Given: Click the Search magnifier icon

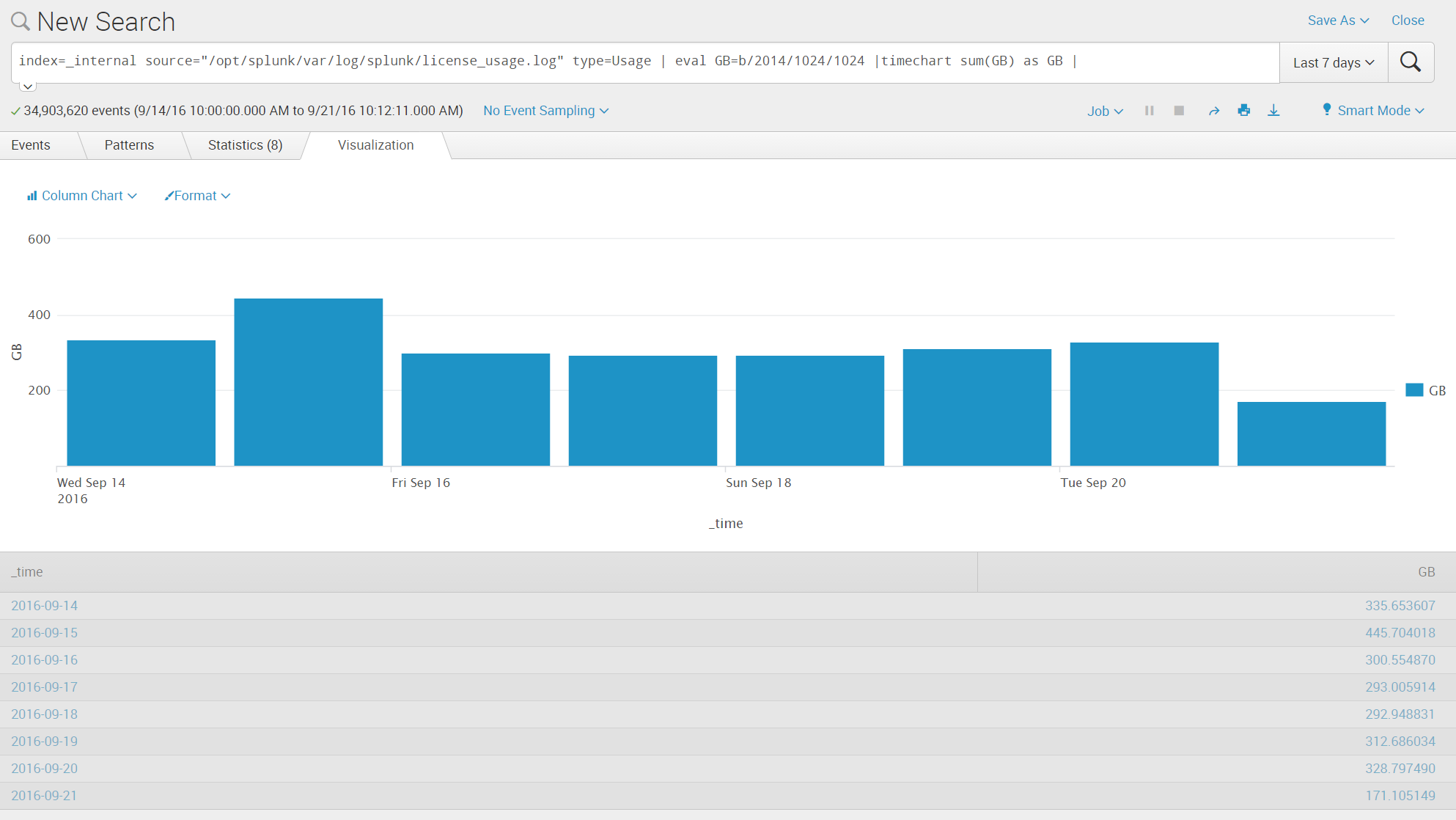Looking at the screenshot, I should (x=1411, y=61).
